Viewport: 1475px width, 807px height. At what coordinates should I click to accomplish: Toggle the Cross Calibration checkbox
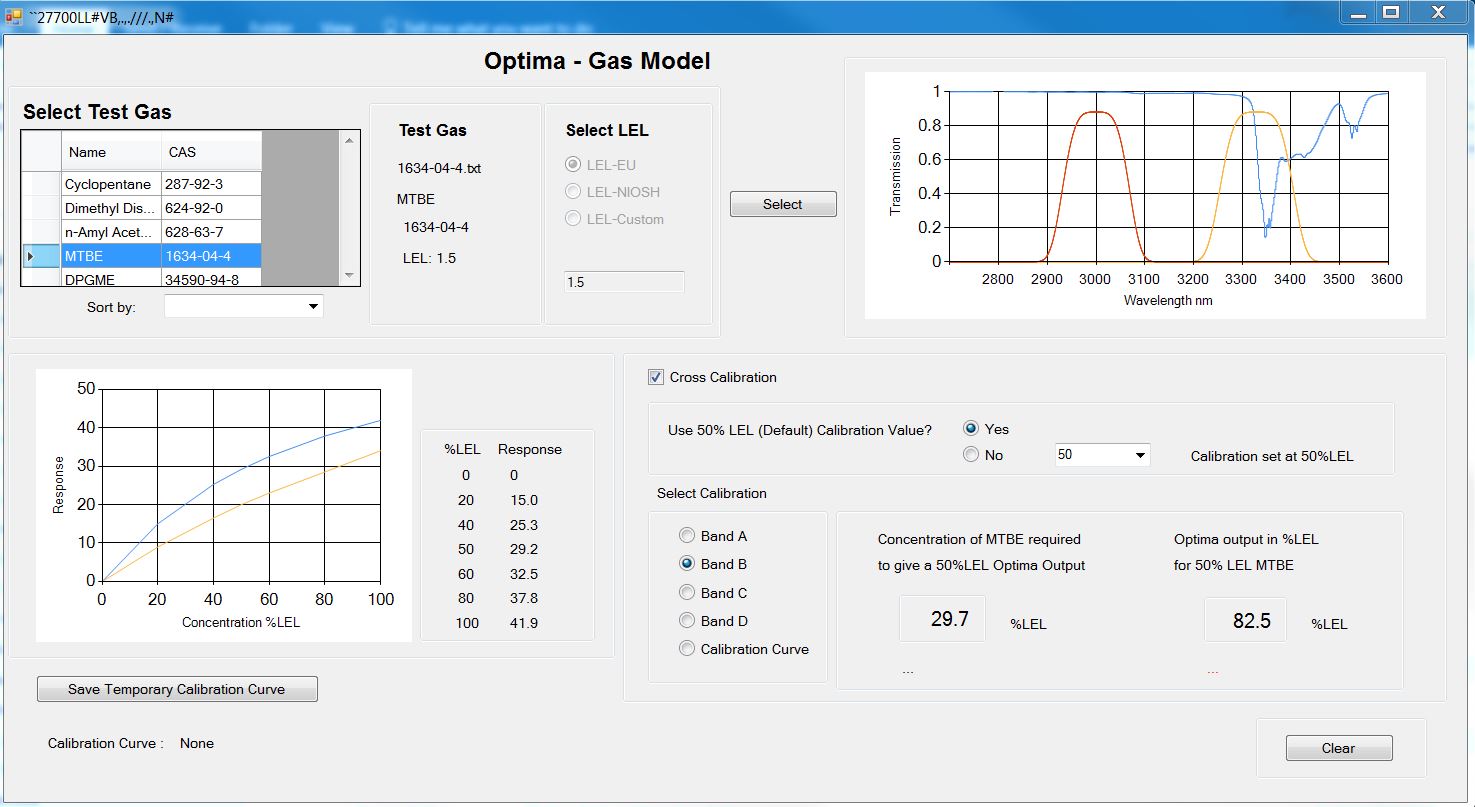click(656, 377)
